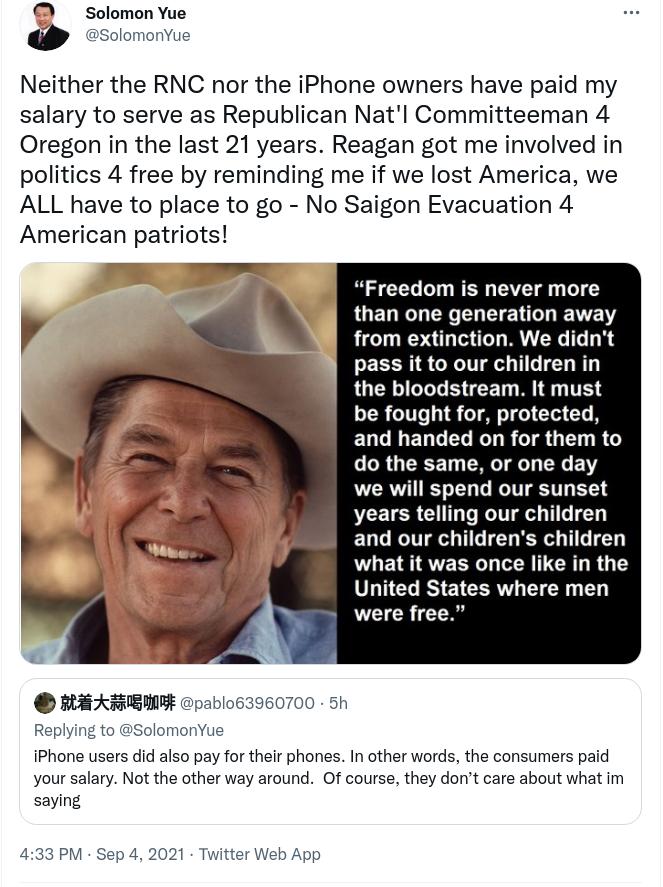663x887 pixels.
Task: Open the quoted tweet about iPhone users
Action: click(330, 751)
